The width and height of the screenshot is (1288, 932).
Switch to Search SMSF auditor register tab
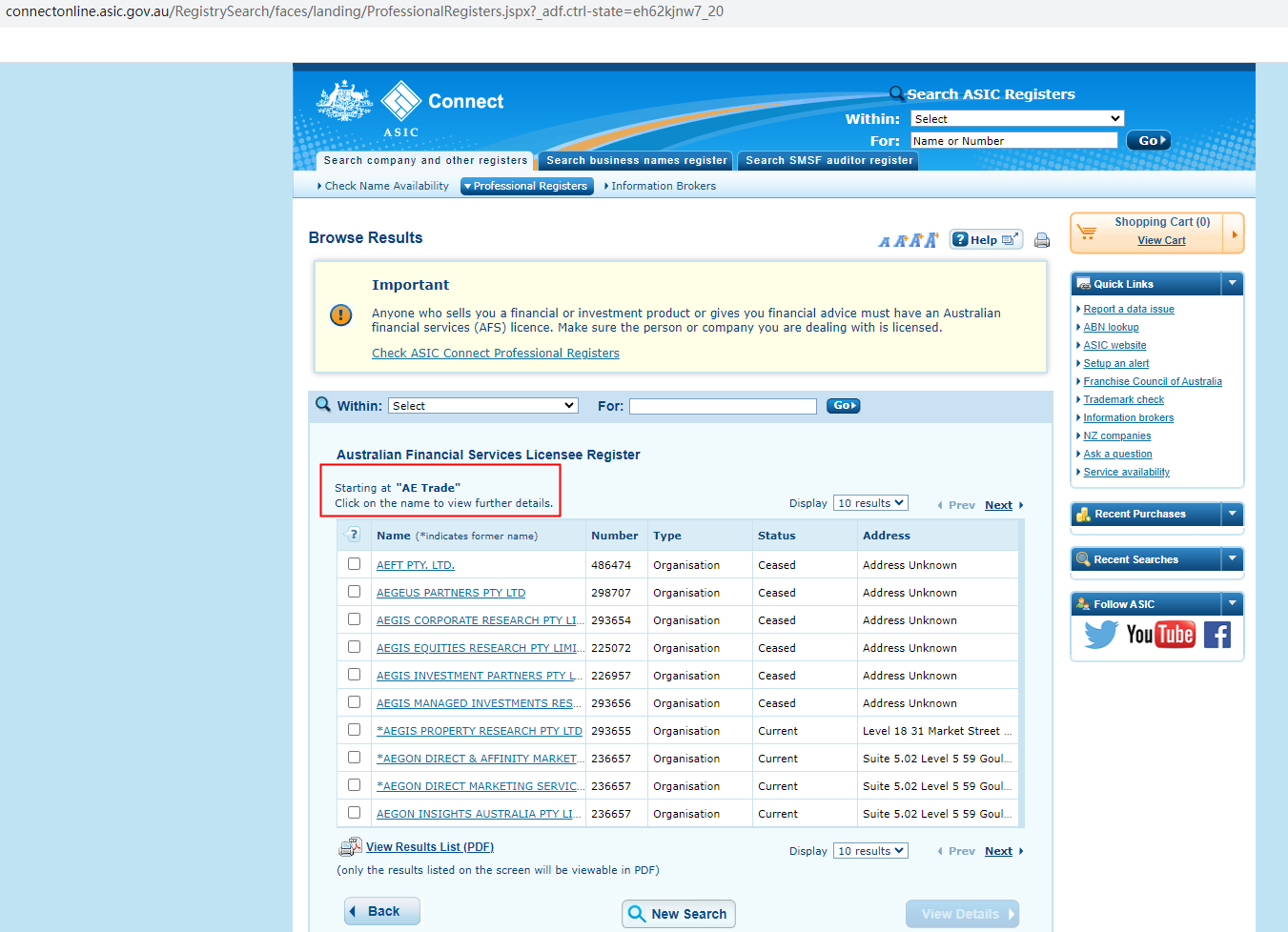pyautogui.click(x=828, y=161)
